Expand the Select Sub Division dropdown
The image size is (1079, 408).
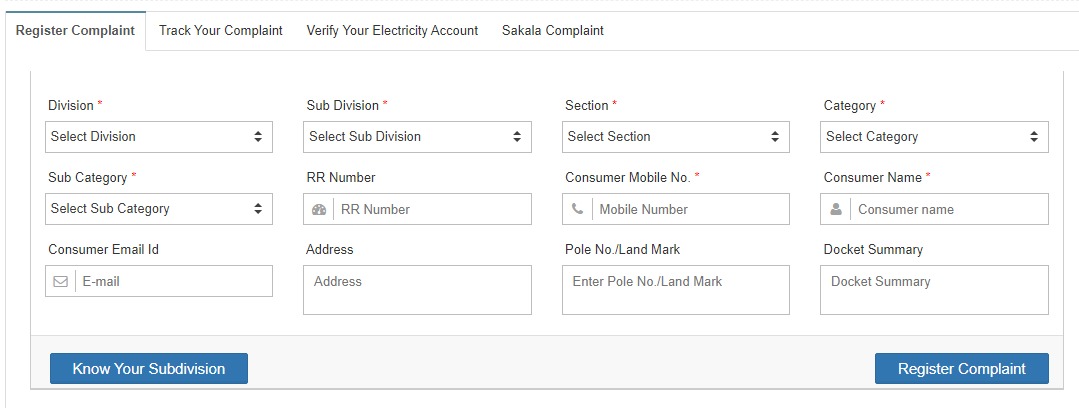point(417,137)
